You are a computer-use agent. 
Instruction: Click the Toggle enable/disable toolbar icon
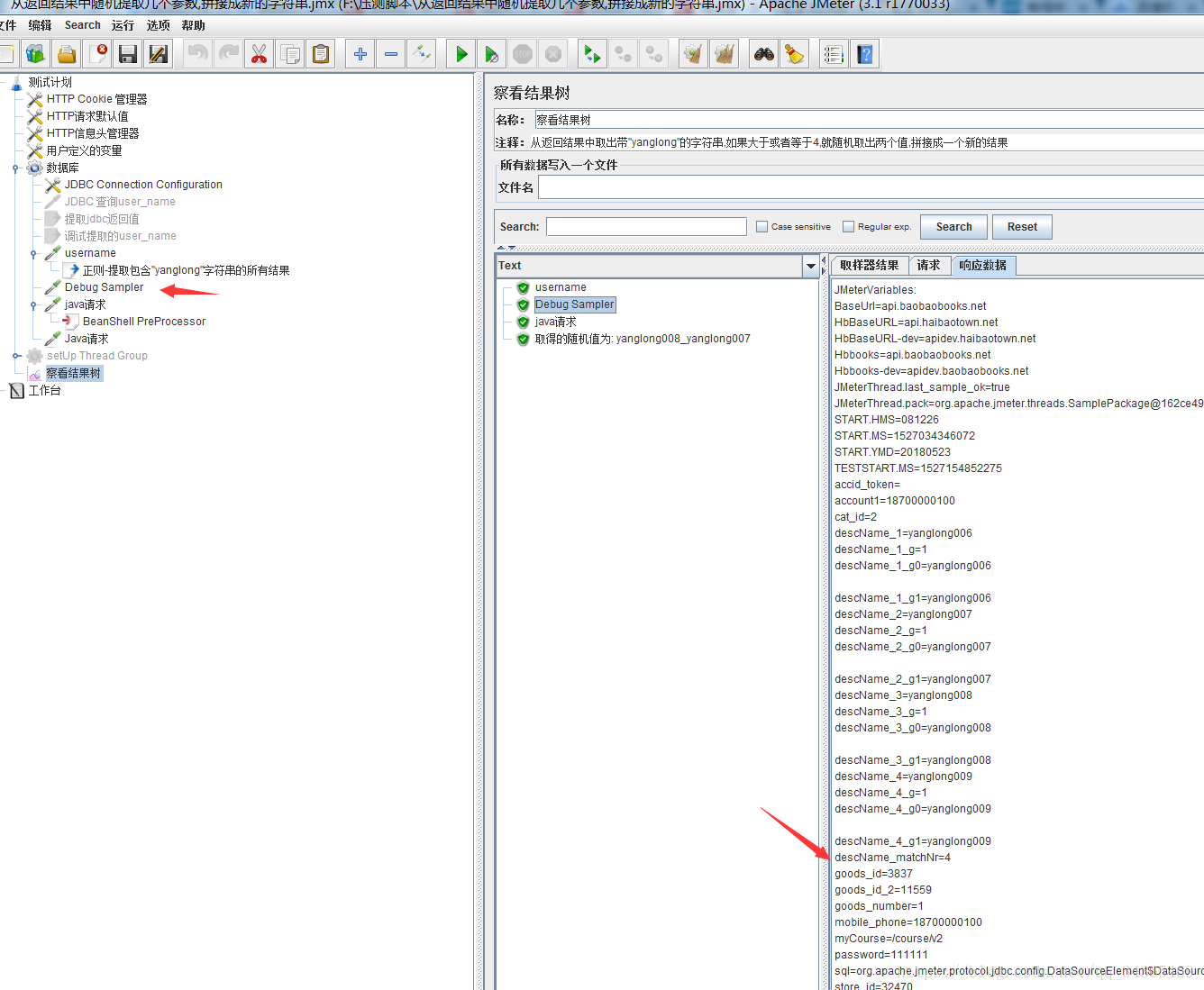tap(422, 54)
